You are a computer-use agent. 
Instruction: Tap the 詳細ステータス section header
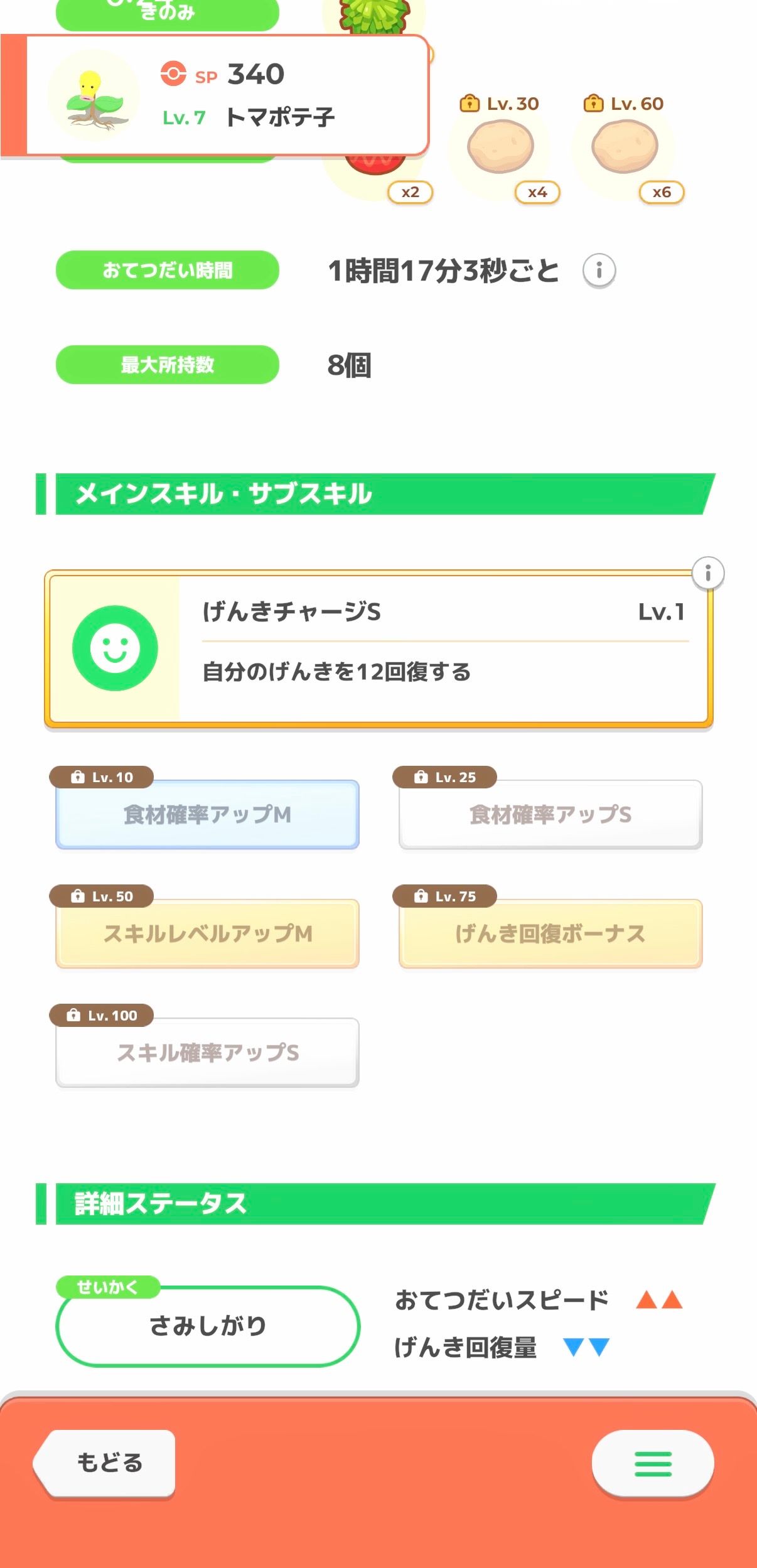pos(377,1203)
